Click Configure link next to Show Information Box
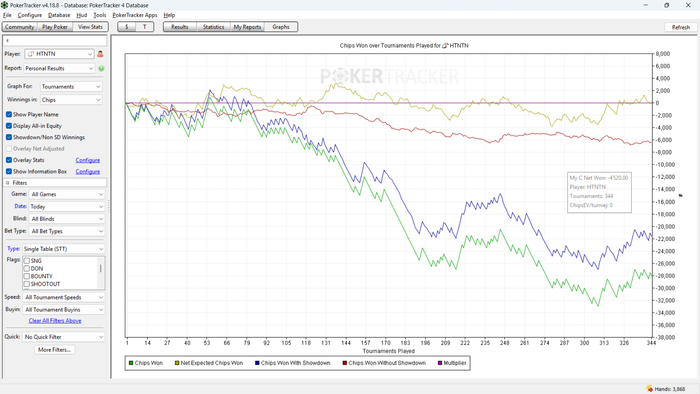The height and width of the screenshot is (394, 700). click(x=88, y=171)
